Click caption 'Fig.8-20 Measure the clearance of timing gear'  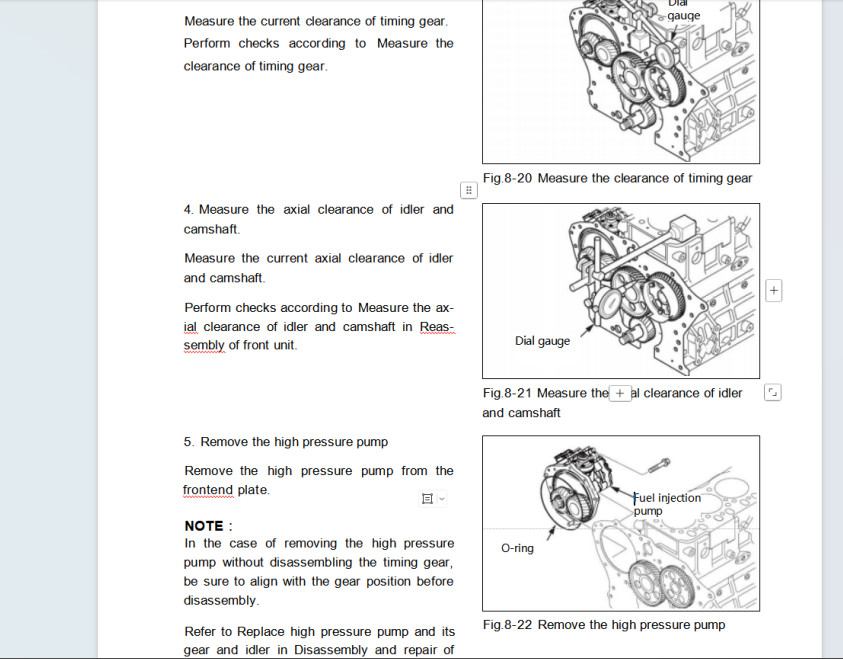(617, 178)
